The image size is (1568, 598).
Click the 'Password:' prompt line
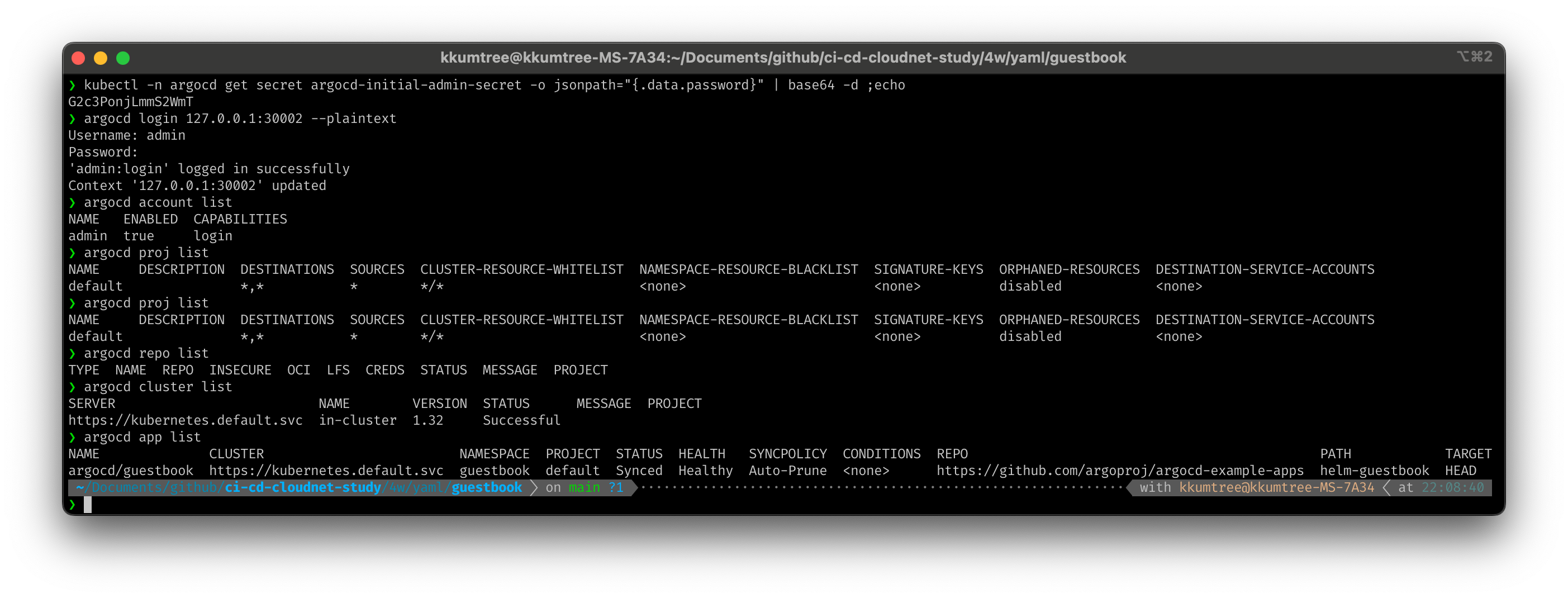103,151
